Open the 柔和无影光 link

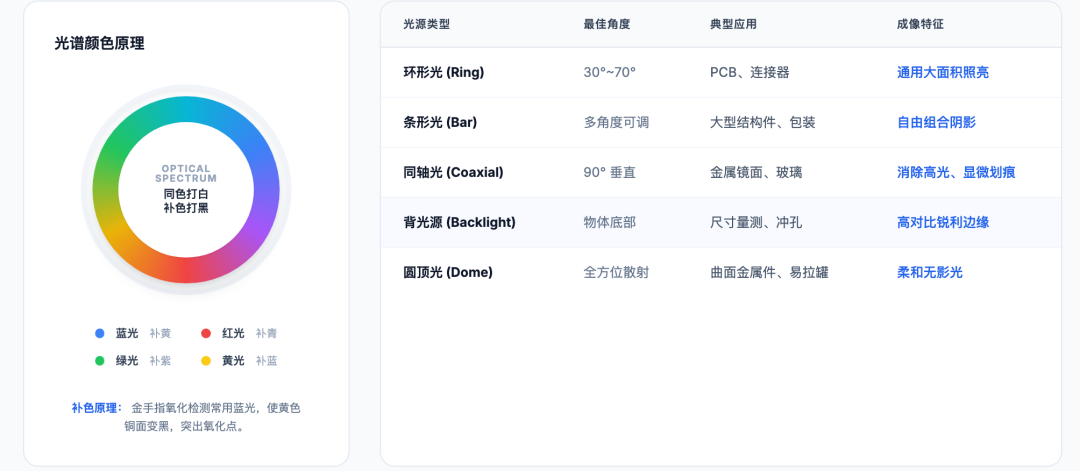[929, 273]
